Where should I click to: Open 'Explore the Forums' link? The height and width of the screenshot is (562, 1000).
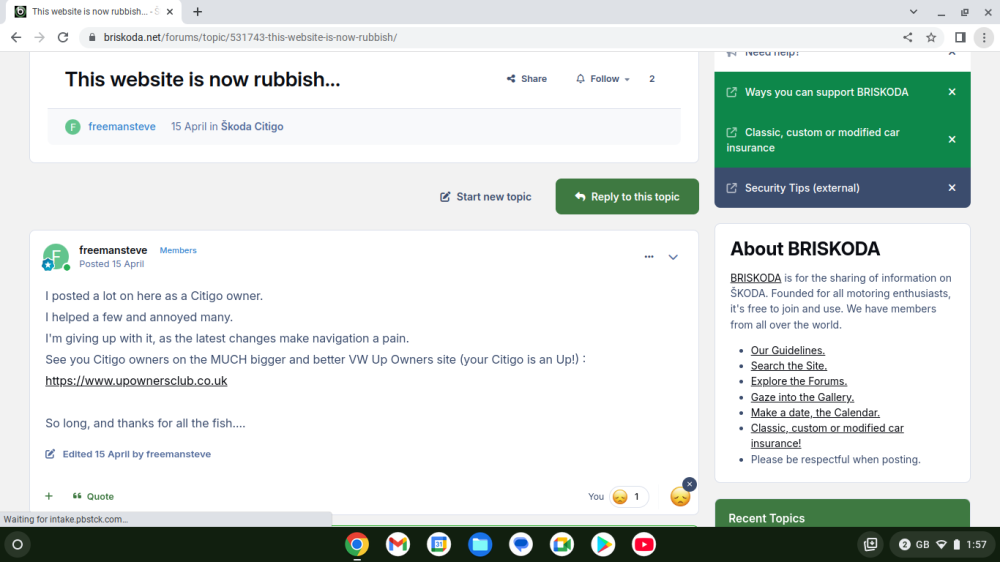point(798,381)
